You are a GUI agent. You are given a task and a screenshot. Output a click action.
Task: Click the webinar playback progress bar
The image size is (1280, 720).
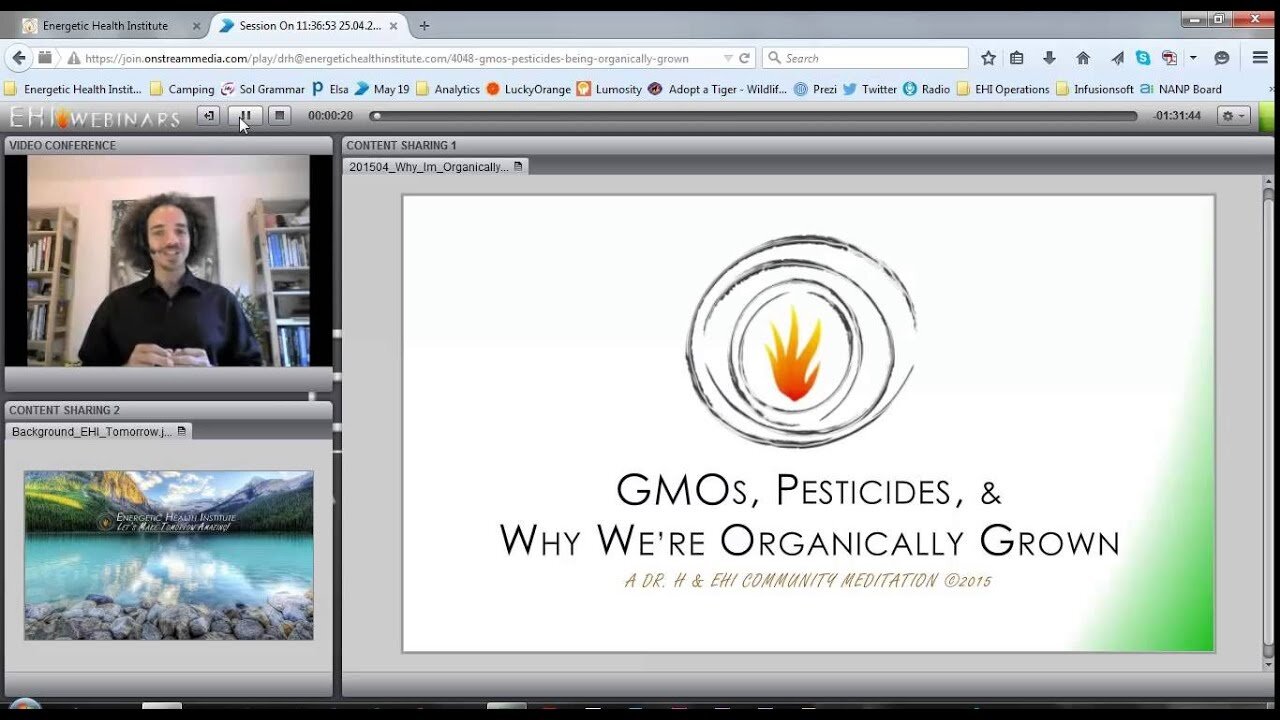pos(756,116)
